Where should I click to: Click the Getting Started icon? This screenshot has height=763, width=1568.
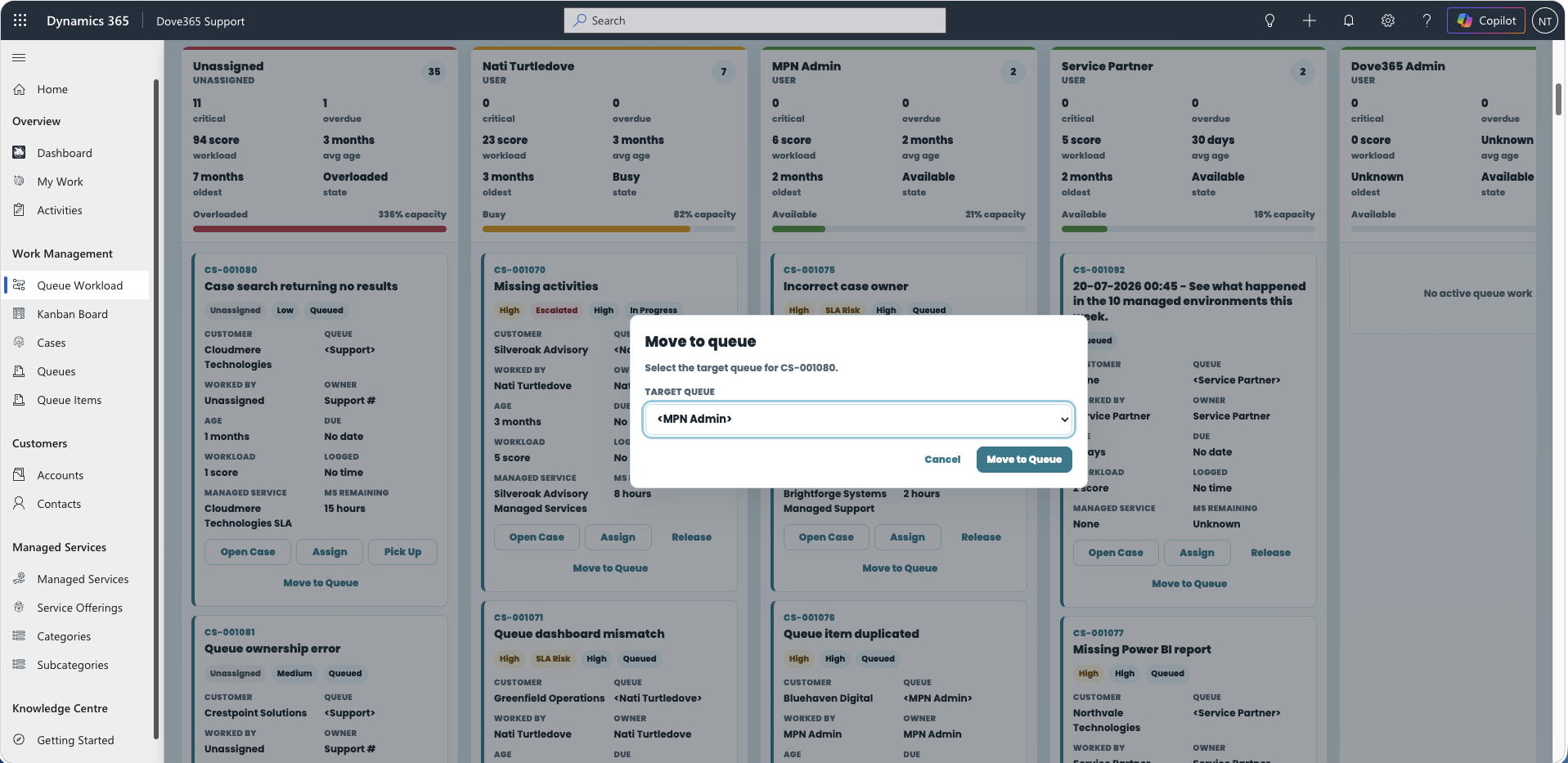tap(19, 740)
